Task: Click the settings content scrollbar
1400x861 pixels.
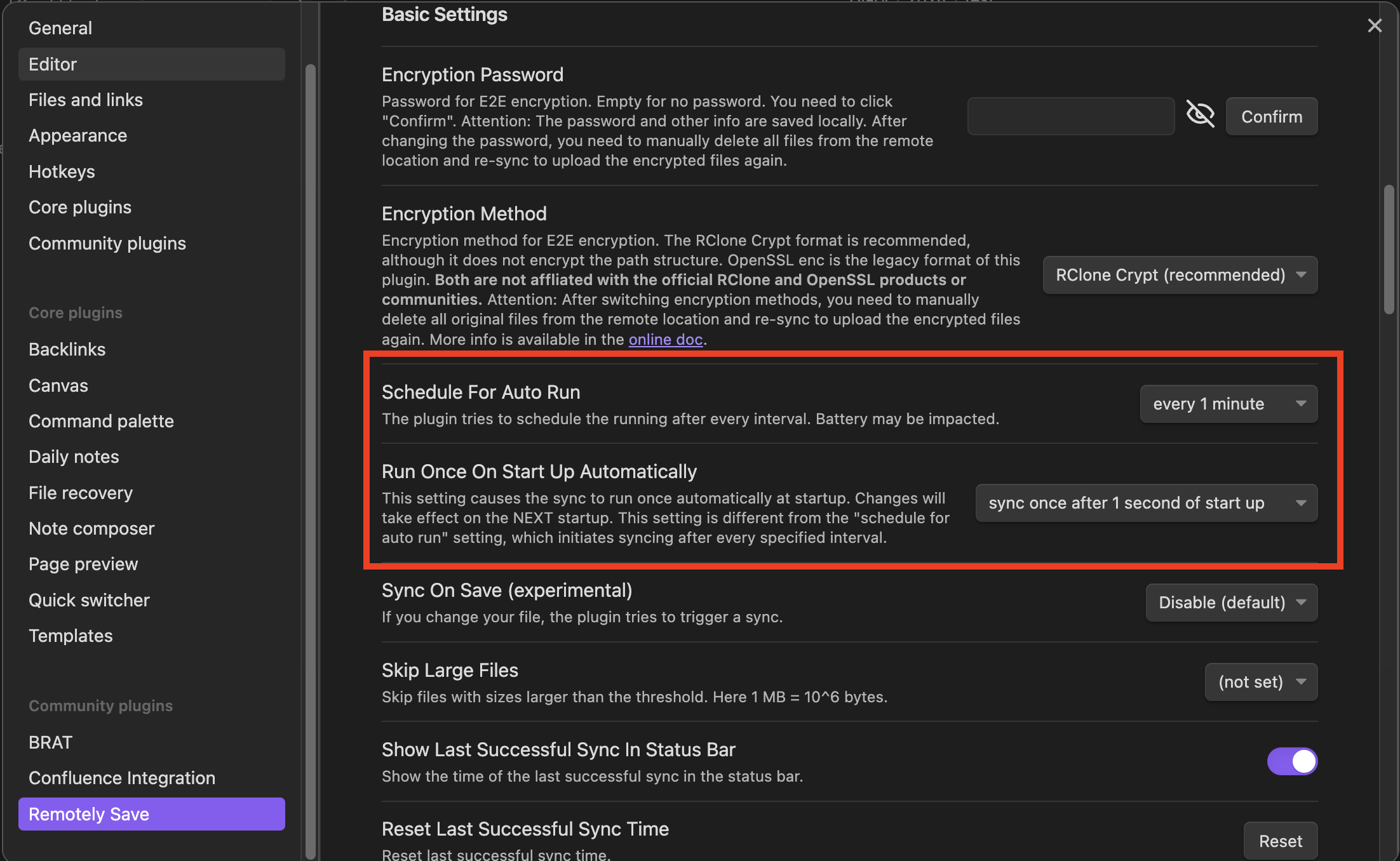Action: (1389, 250)
